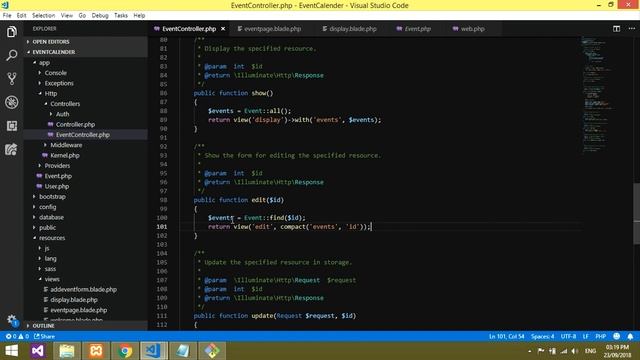Open the Tasks menu
The width and height of the screenshot is (640, 360).
121,16
